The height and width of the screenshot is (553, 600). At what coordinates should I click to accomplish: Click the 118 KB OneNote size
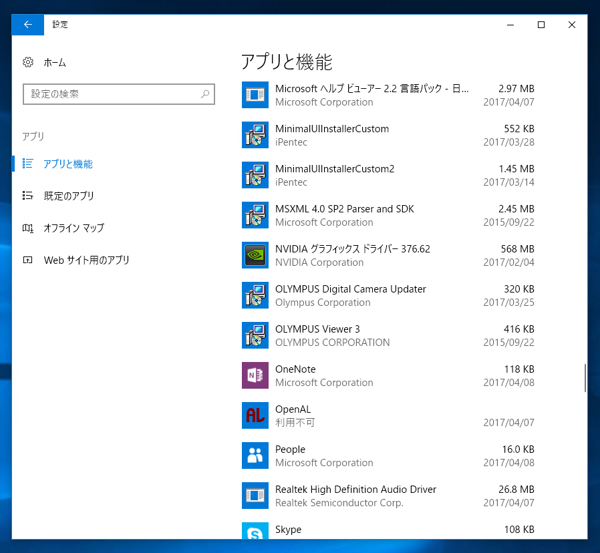[x=519, y=369]
